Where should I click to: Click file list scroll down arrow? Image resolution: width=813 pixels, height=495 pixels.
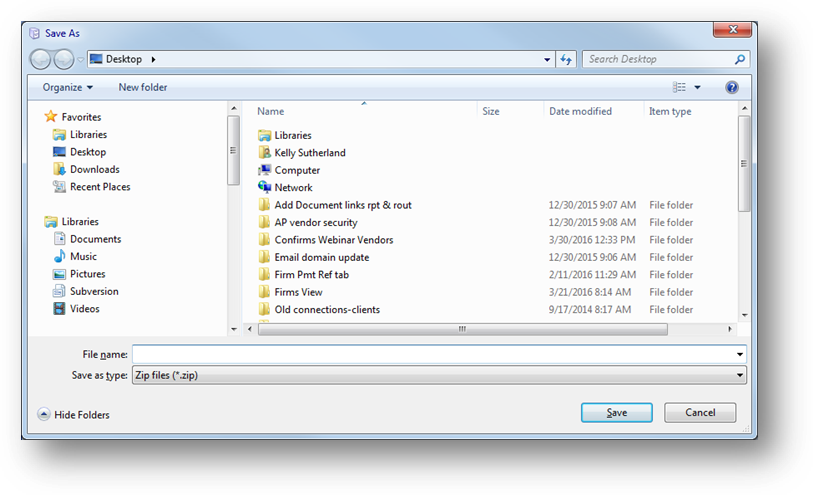(x=745, y=315)
